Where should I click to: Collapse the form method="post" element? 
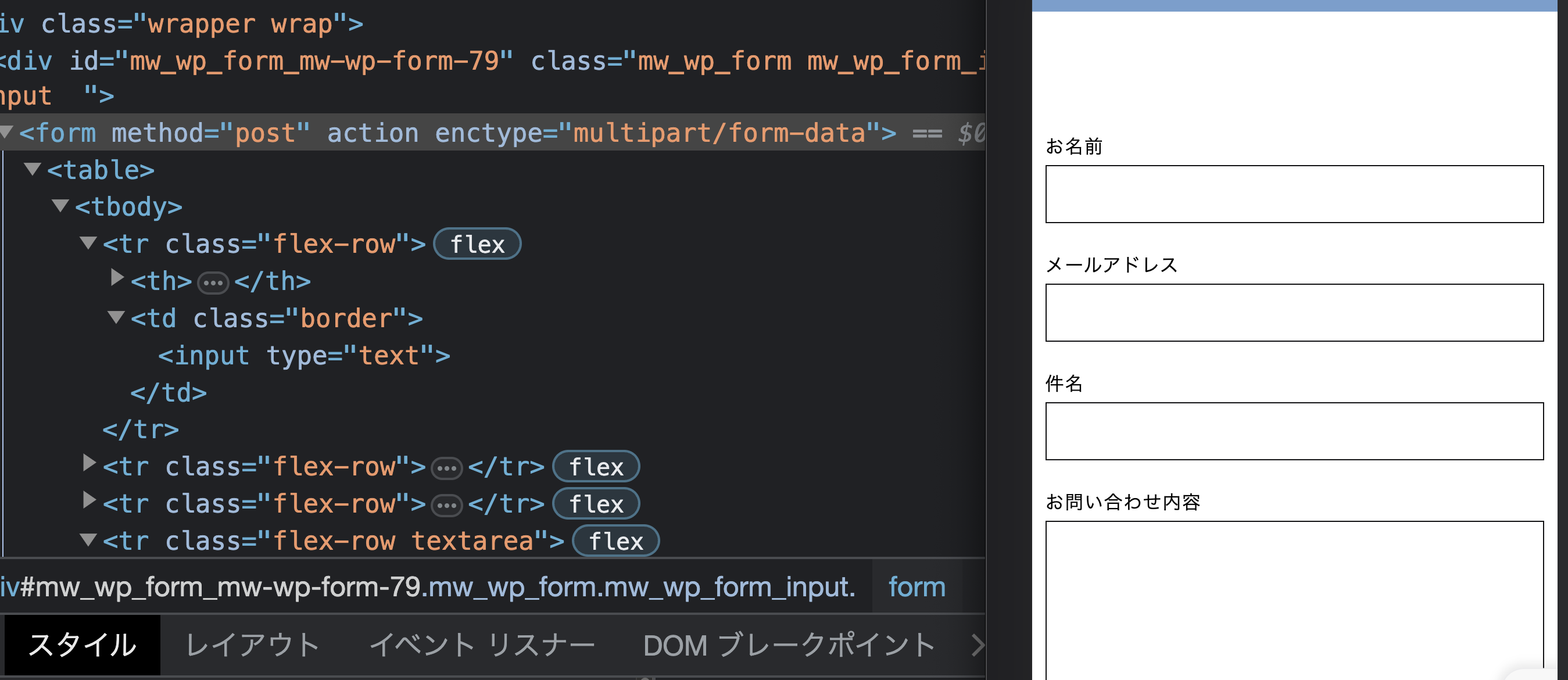(x=6, y=132)
